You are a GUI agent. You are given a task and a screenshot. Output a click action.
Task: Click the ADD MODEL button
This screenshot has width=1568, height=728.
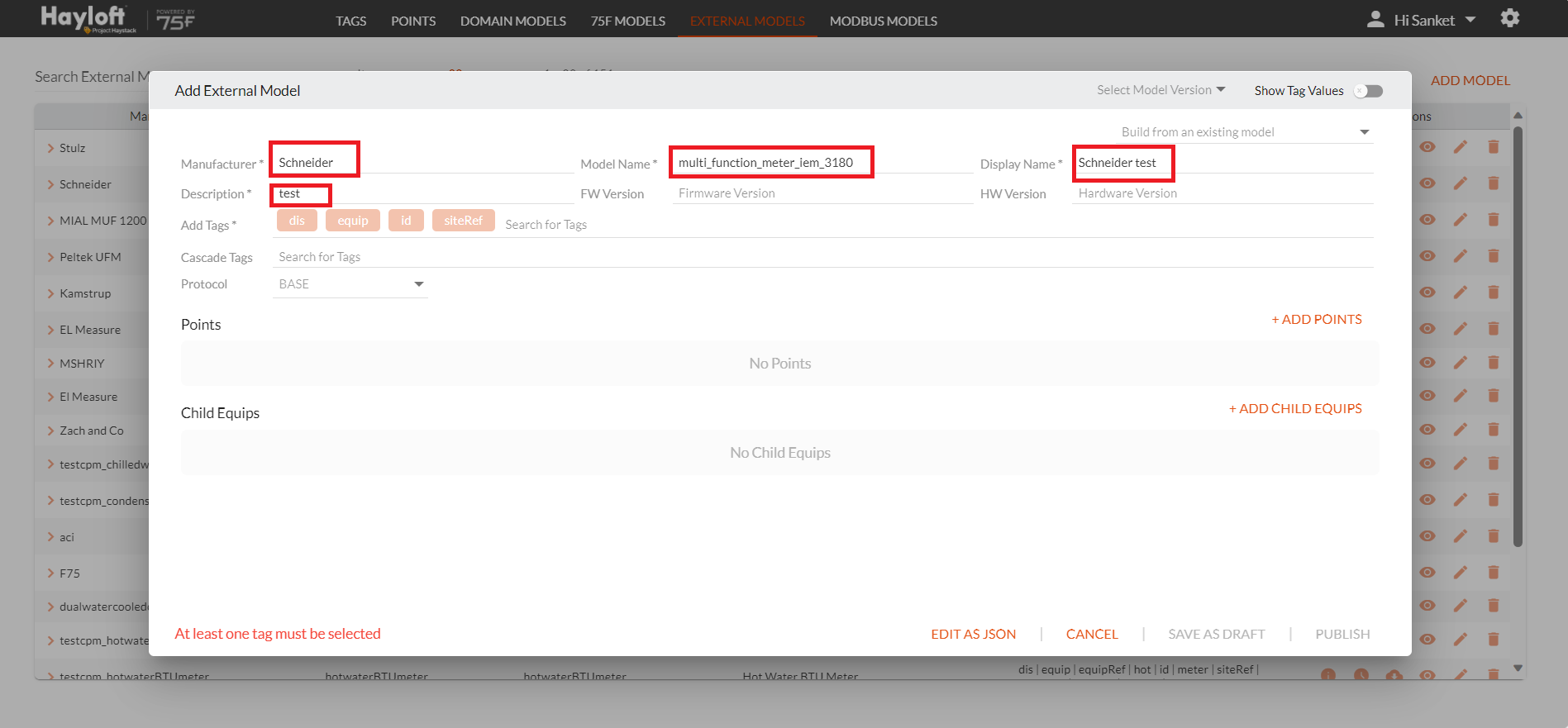(x=1470, y=80)
